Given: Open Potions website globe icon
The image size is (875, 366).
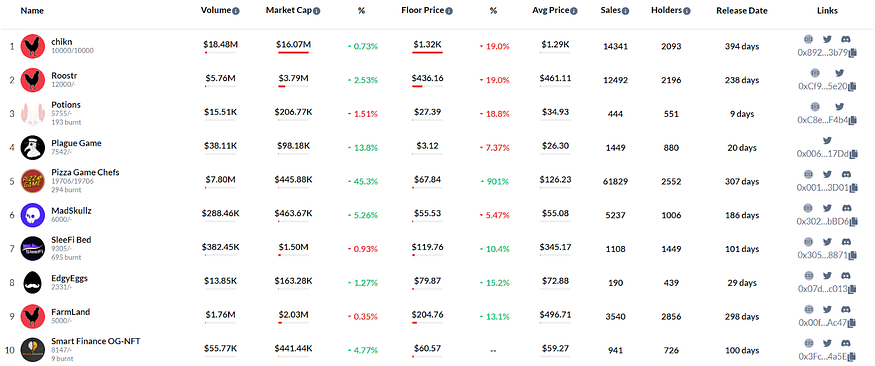Looking at the screenshot, I should point(815,107).
